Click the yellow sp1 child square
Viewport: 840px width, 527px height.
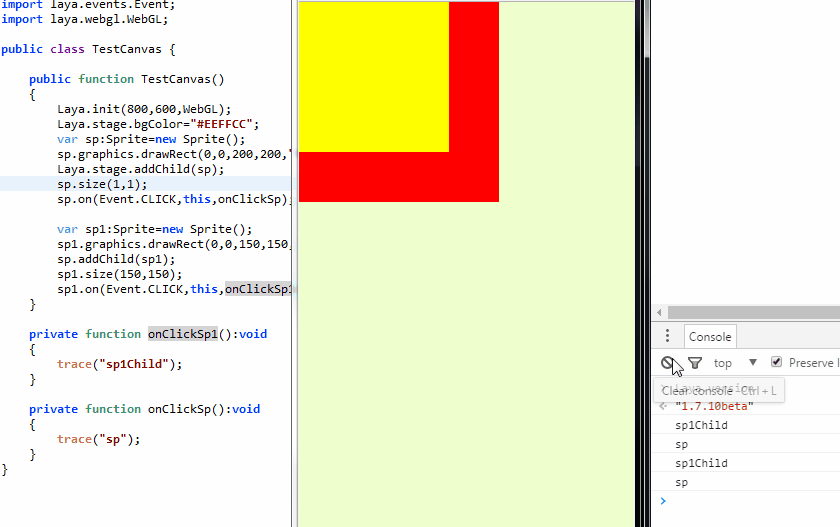pos(373,77)
